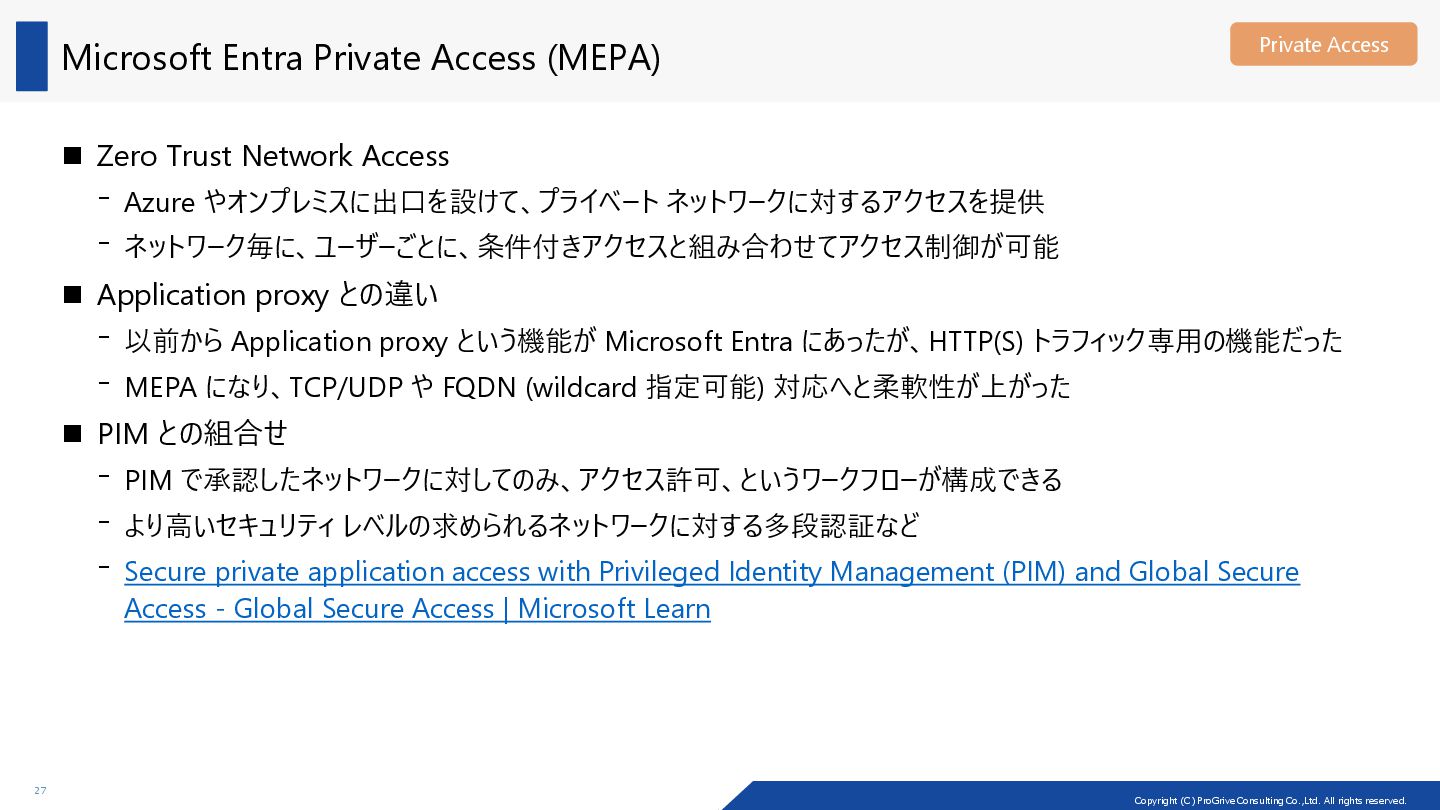This screenshot has height=810, width=1440.
Task: Click the square bullet before Application proxy heading
Action: coord(72,295)
